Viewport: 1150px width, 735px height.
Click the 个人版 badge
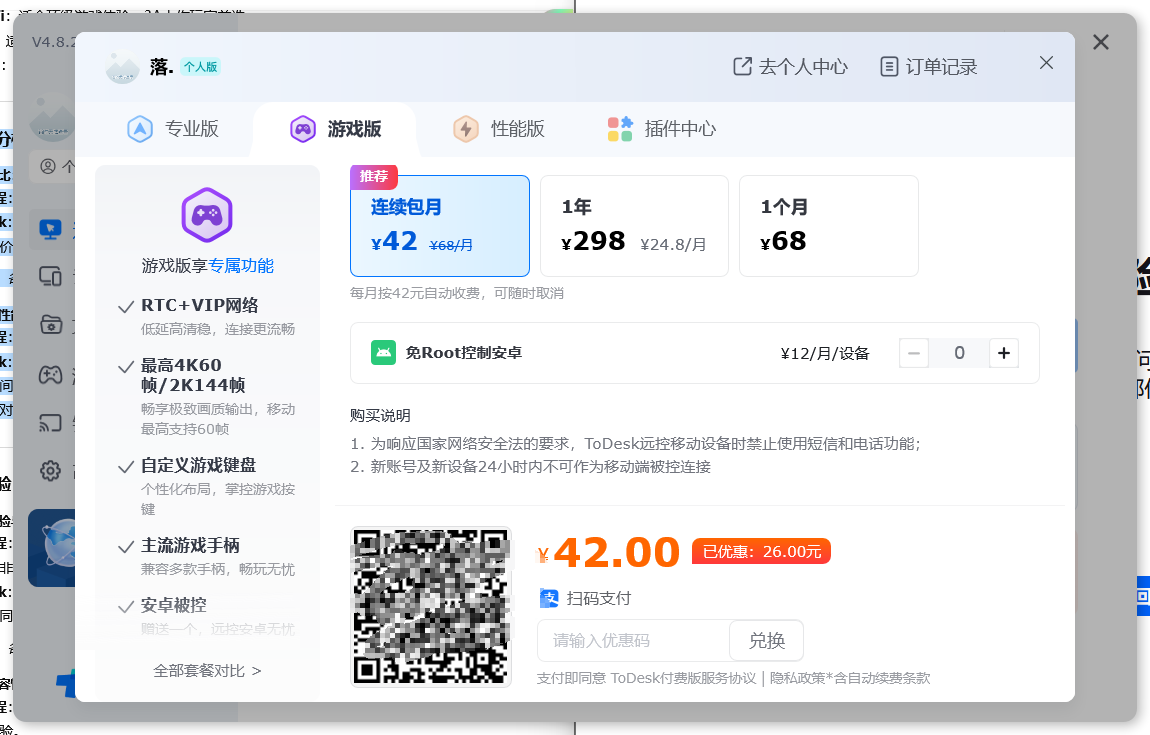(200, 67)
